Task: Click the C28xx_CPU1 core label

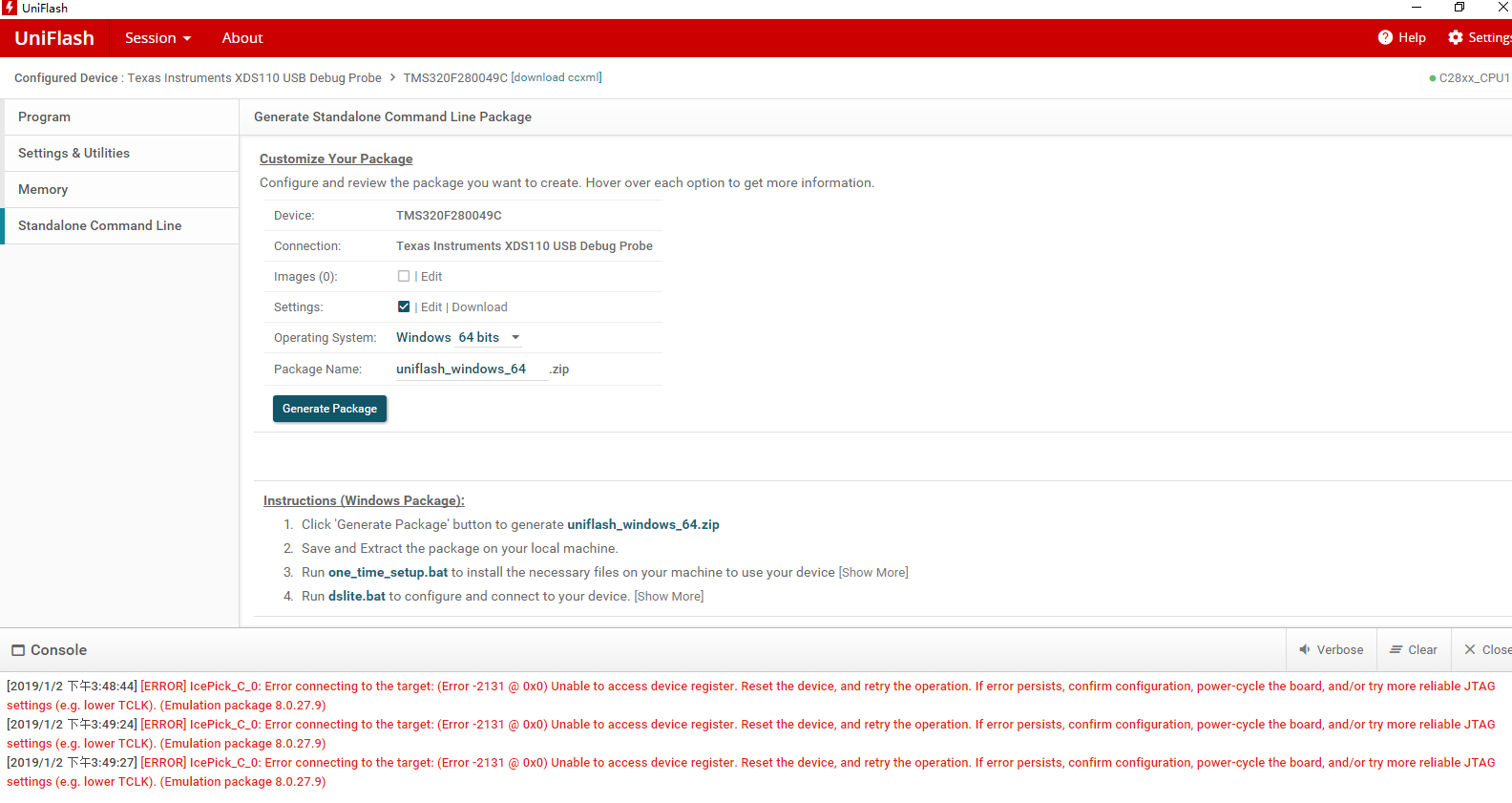Action: [1475, 78]
